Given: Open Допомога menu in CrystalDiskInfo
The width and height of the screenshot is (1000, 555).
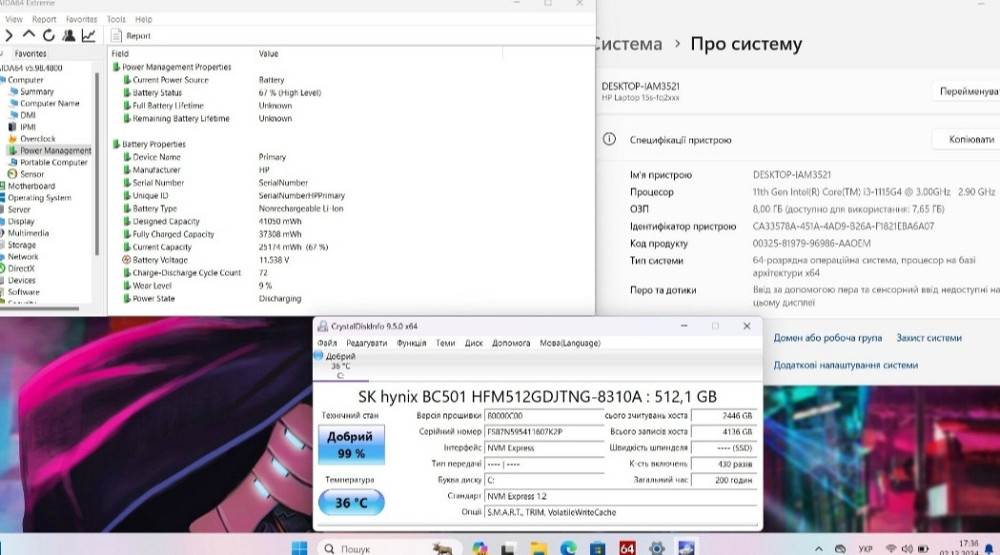Looking at the screenshot, I should coord(511,343).
